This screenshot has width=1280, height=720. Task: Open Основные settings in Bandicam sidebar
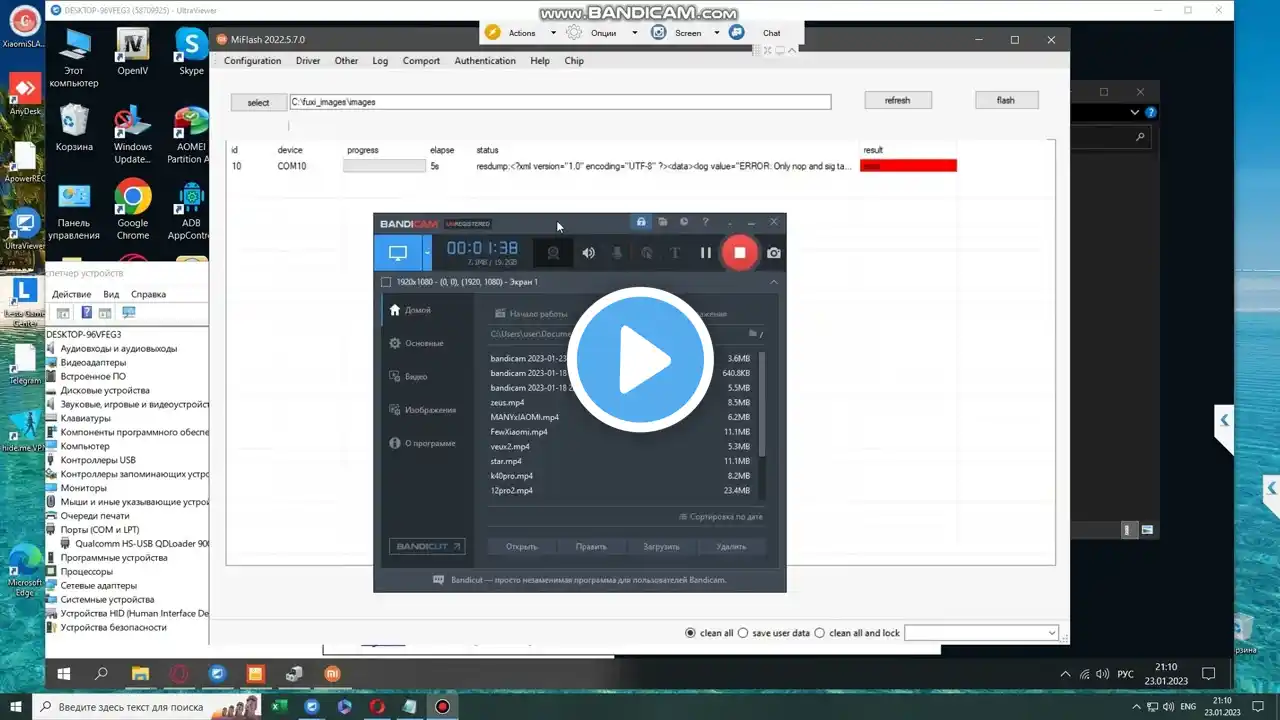pyautogui.click(x=416, y=343)
